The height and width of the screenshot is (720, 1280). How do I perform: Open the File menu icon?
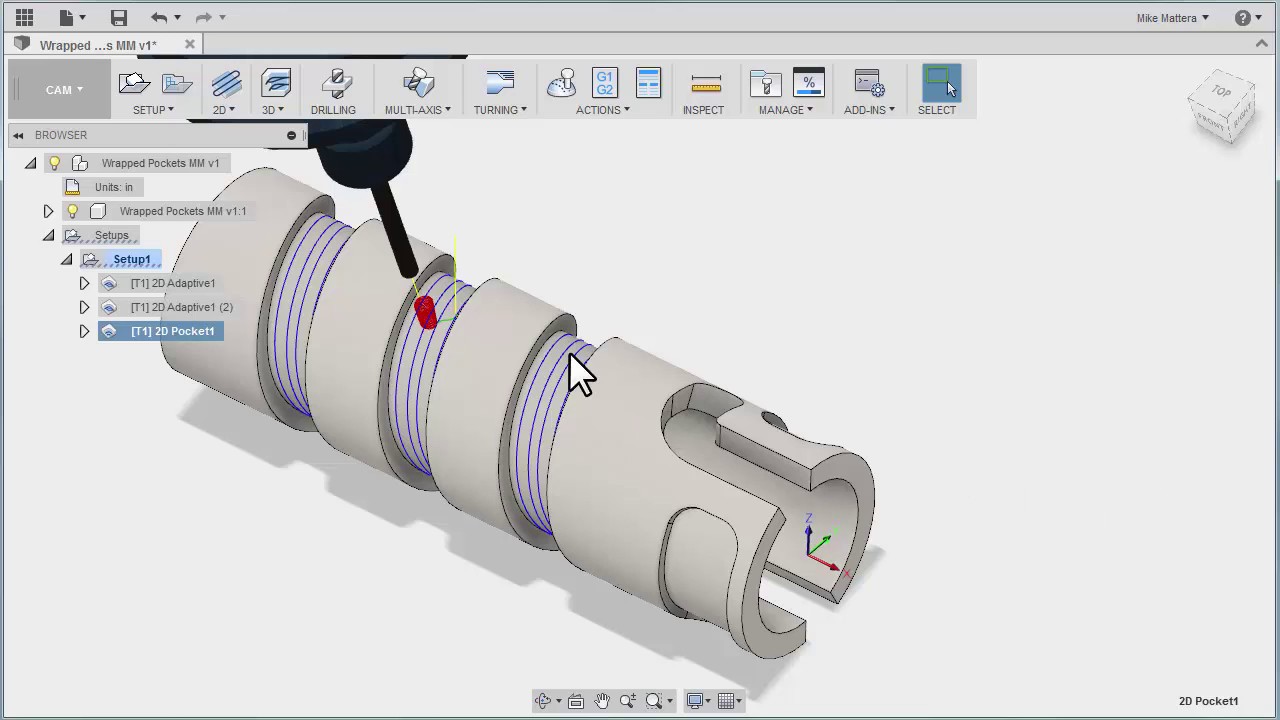click(66, 17)
